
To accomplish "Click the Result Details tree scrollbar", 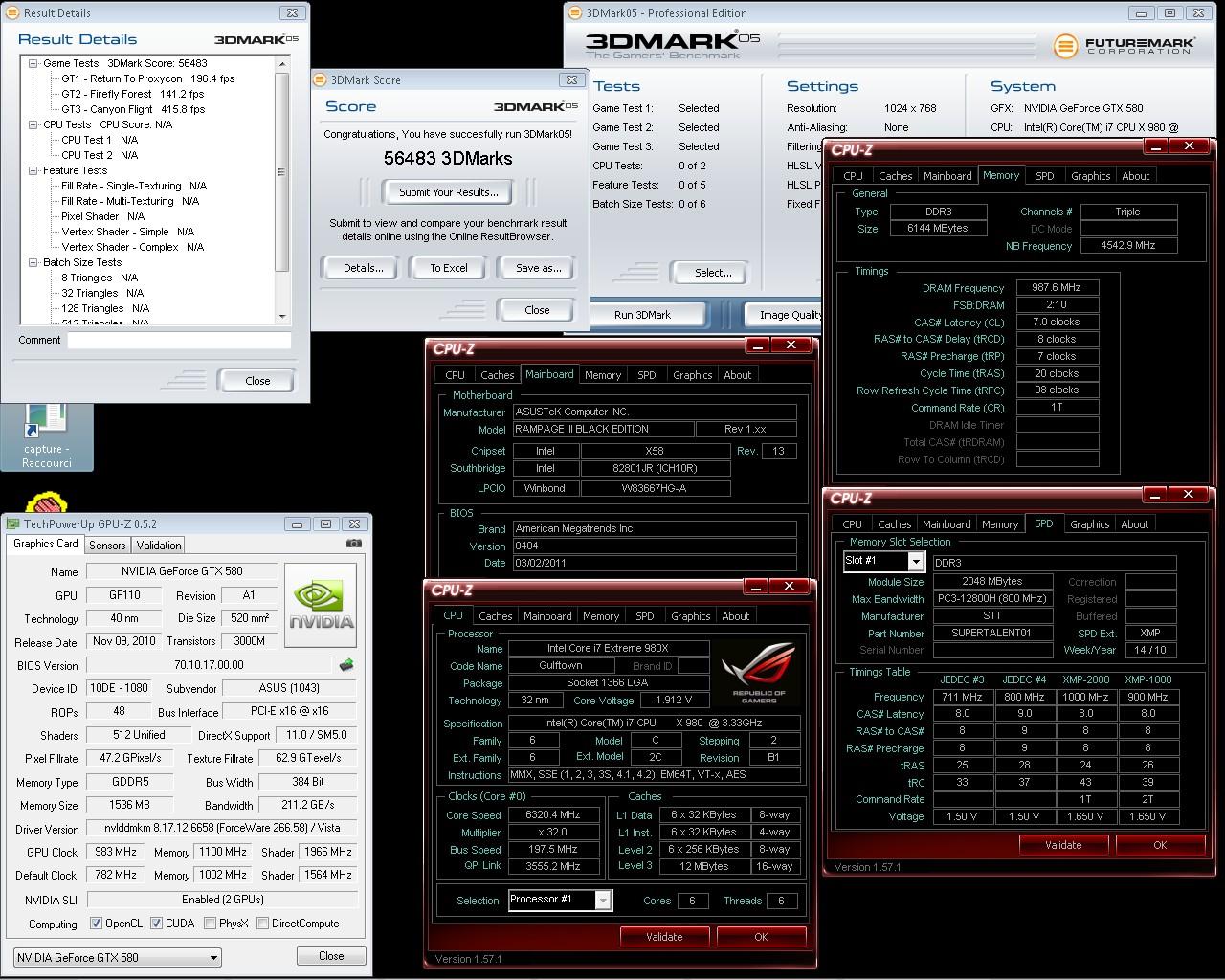I will [282, 172].
